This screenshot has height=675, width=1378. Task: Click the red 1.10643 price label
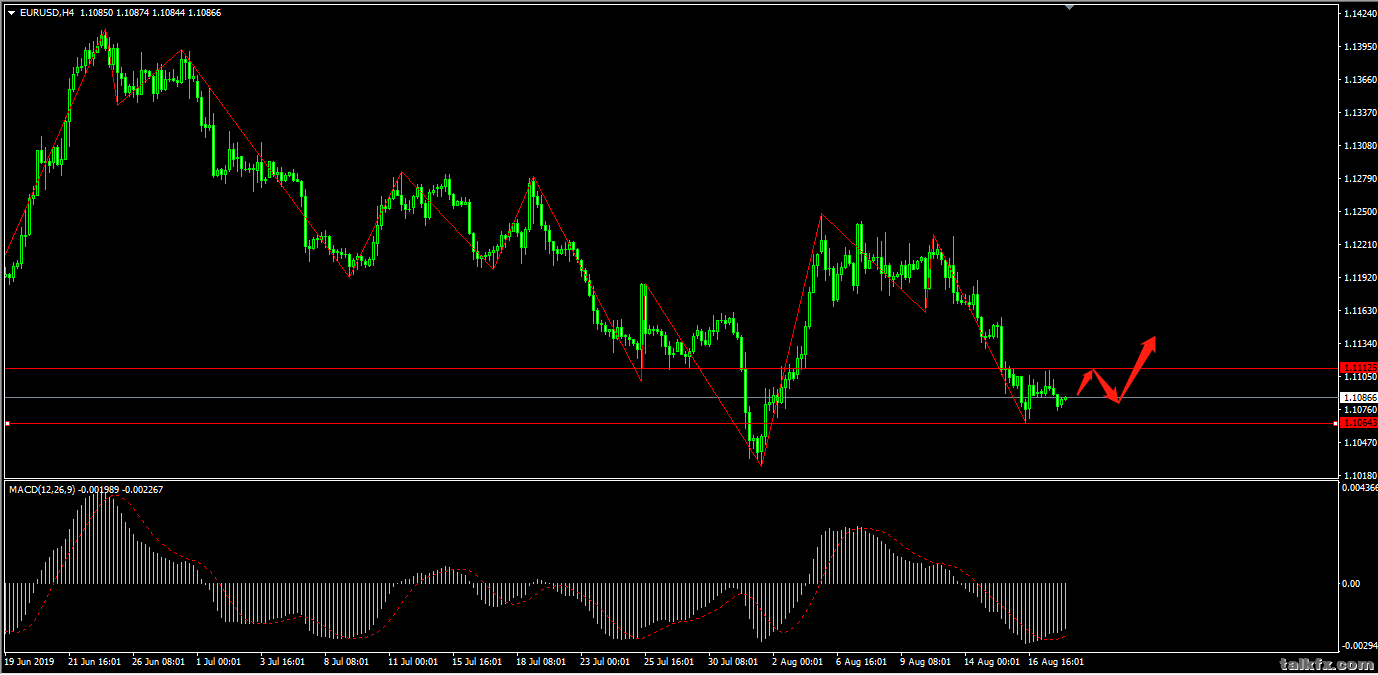[1358, 423]
